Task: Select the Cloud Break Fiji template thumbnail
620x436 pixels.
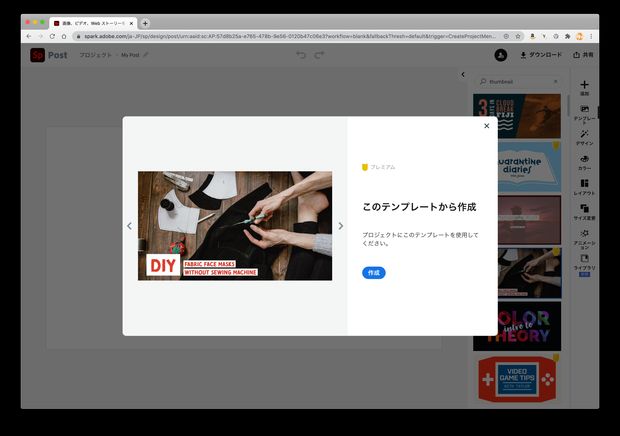Action: (517, 116)
